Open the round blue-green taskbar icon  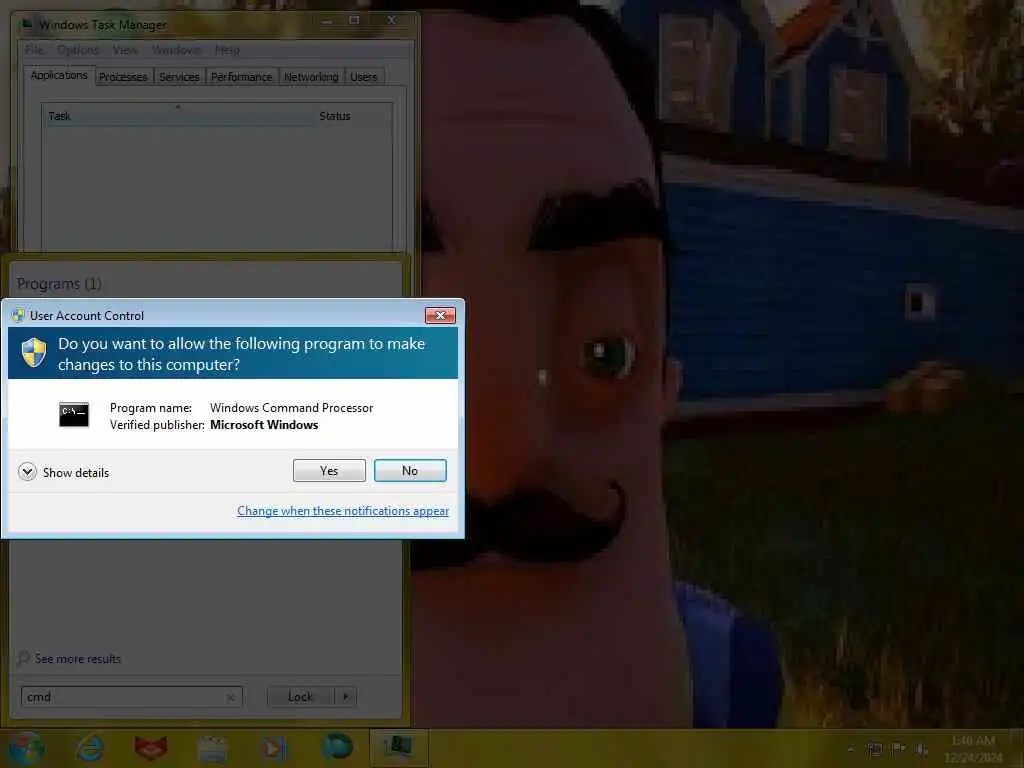pos(337,746)
